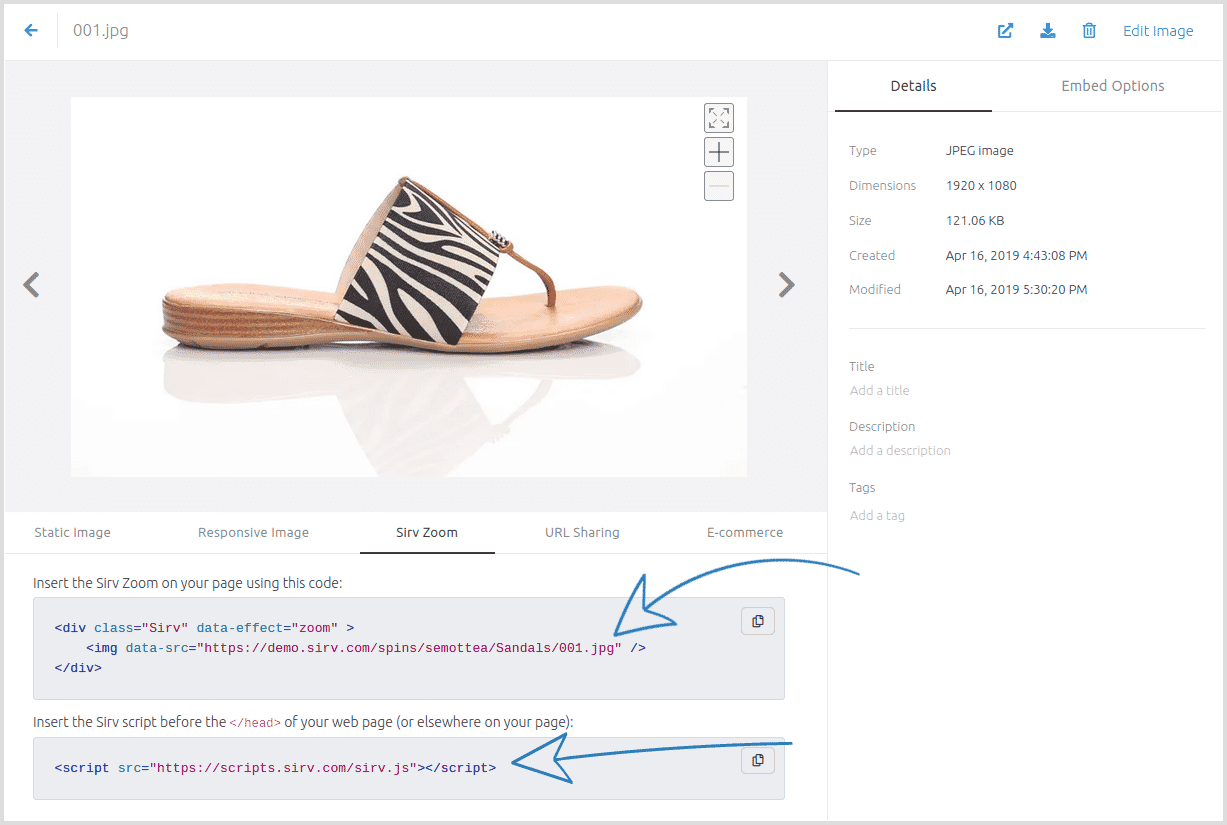Delete the image with trash icon

(x=1089, y=31)
